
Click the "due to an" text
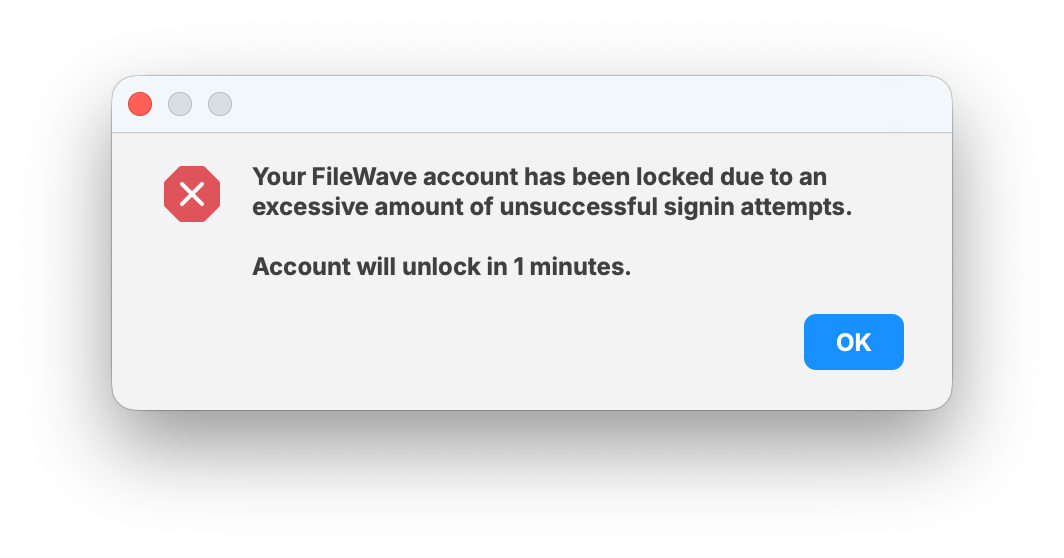click(x=775, y=177)
